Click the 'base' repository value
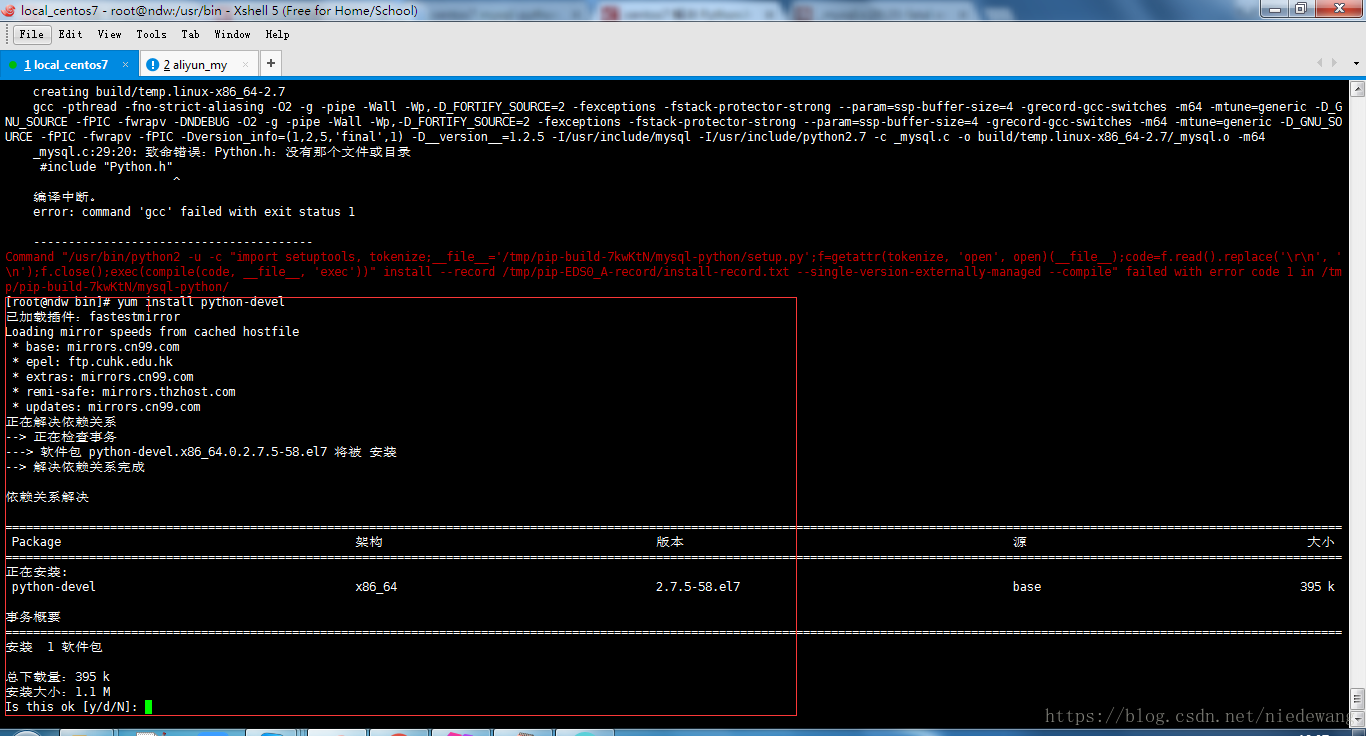1366x736 pixels. pos(1027,587)
